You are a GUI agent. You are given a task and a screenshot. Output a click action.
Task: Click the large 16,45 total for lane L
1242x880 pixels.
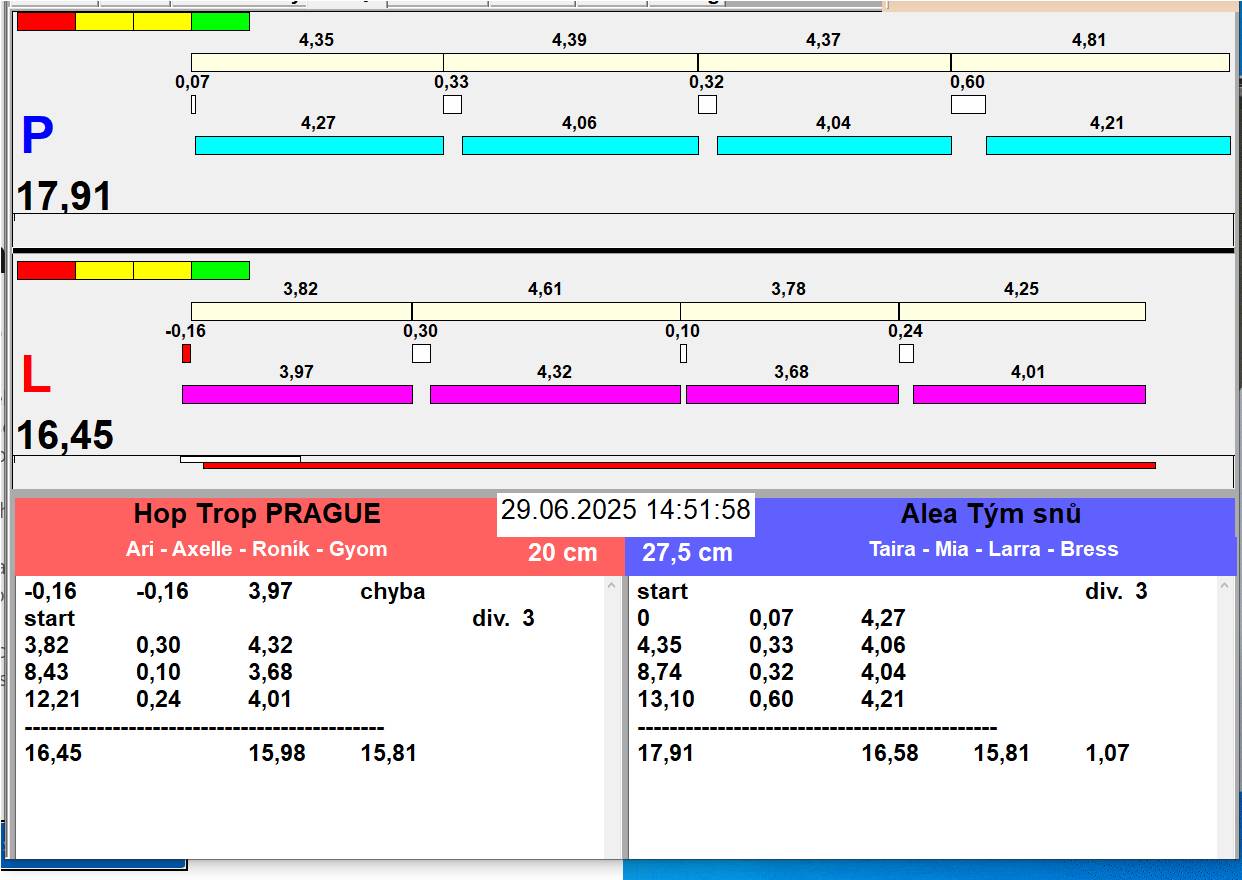tap(65, 436)
